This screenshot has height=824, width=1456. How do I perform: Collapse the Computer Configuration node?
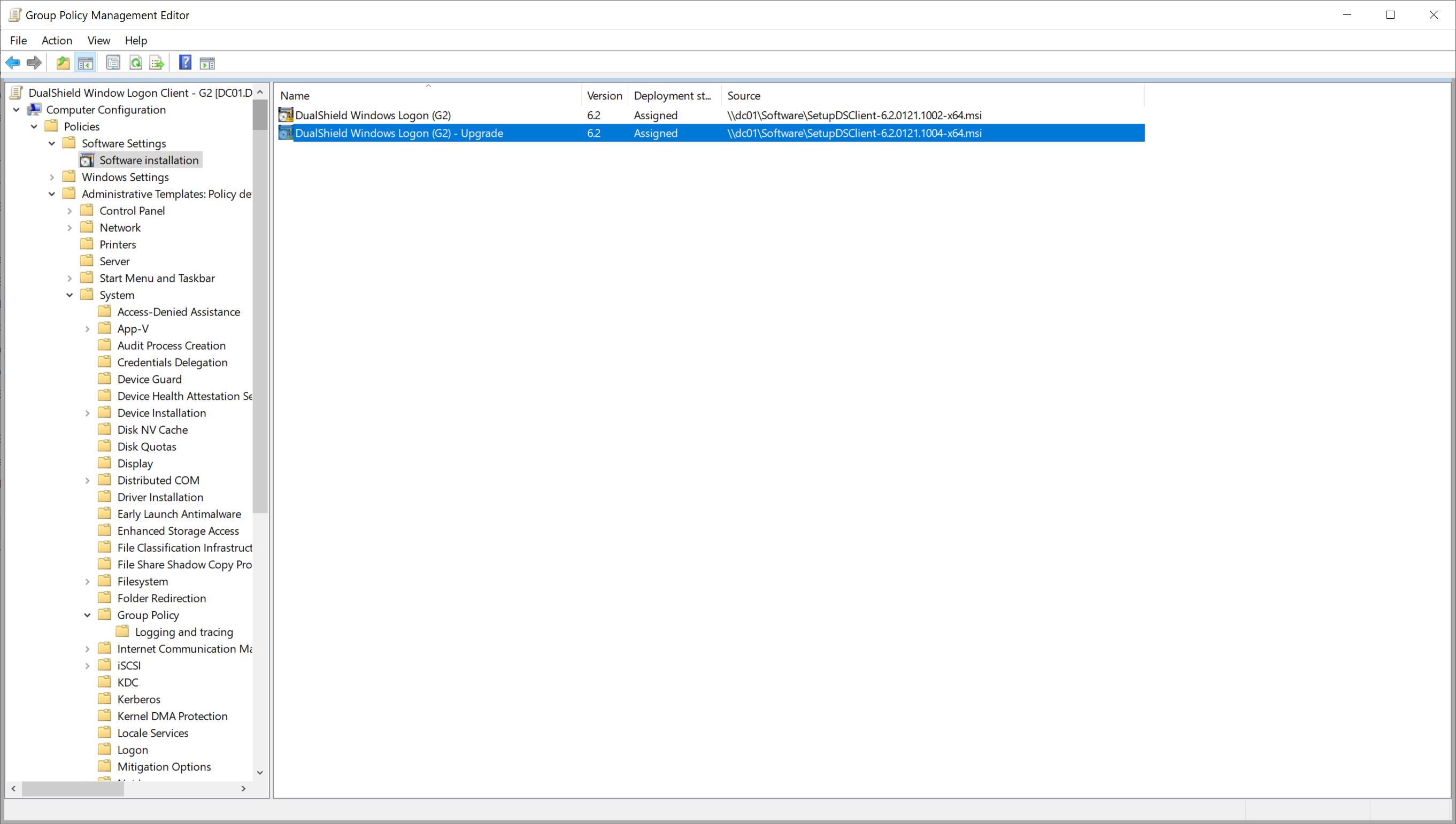tap(17, 110)
